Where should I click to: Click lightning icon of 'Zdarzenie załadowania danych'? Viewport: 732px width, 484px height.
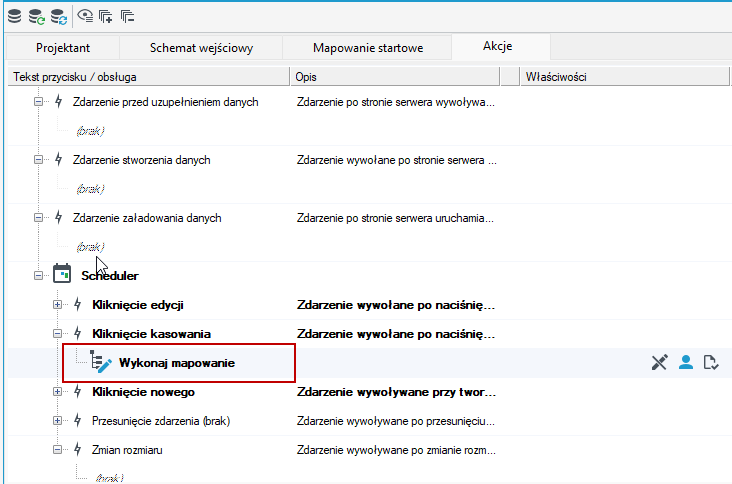point(58,217)
